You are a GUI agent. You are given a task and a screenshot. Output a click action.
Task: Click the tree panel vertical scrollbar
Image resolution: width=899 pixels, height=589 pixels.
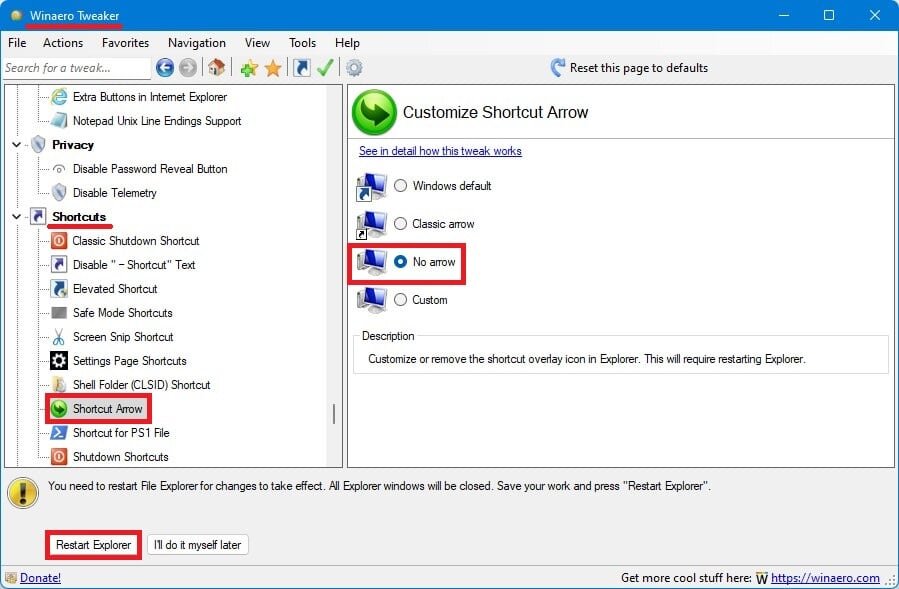[334, 414]
